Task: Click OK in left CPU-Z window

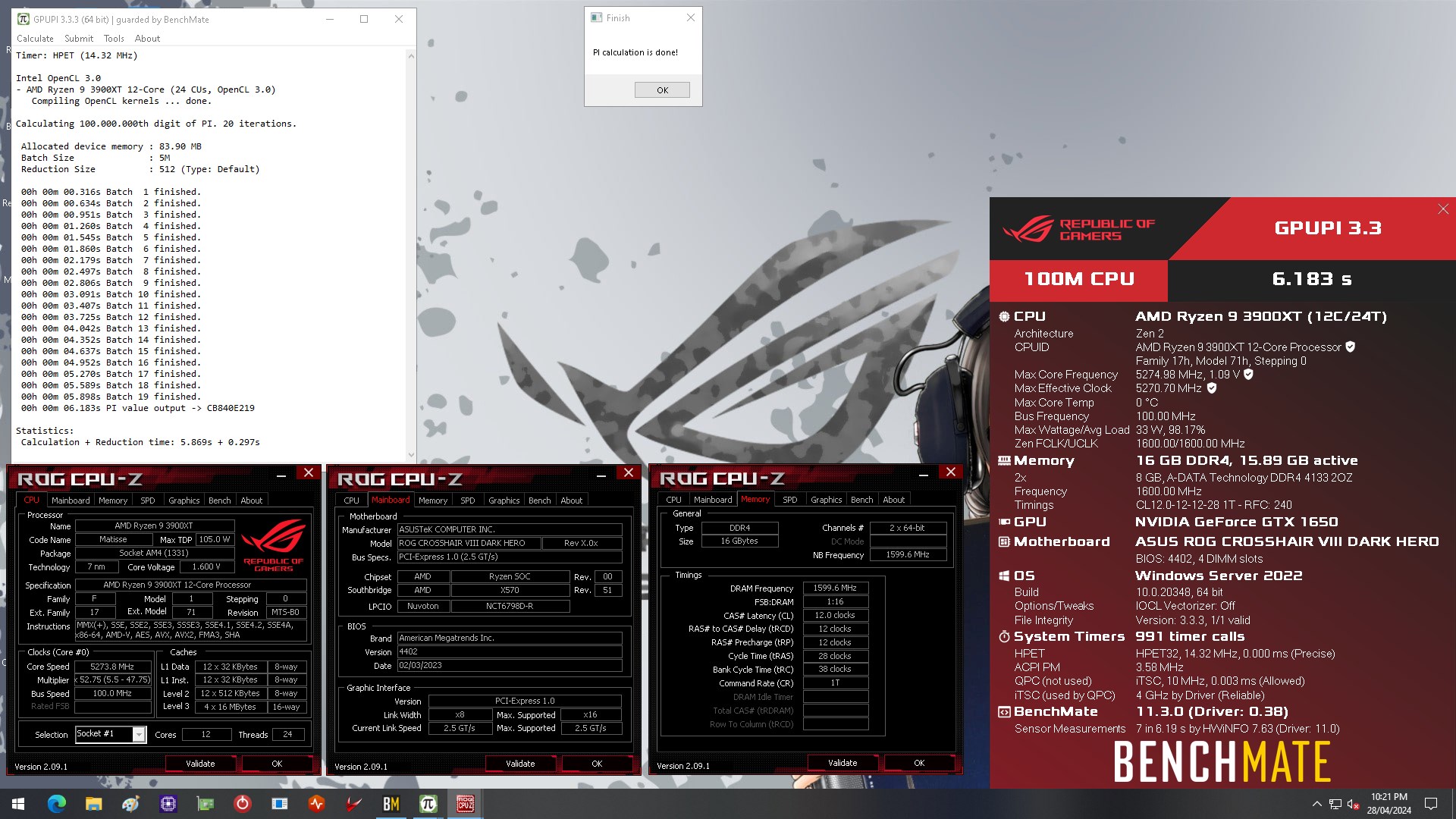Action: tap(277, 764)
